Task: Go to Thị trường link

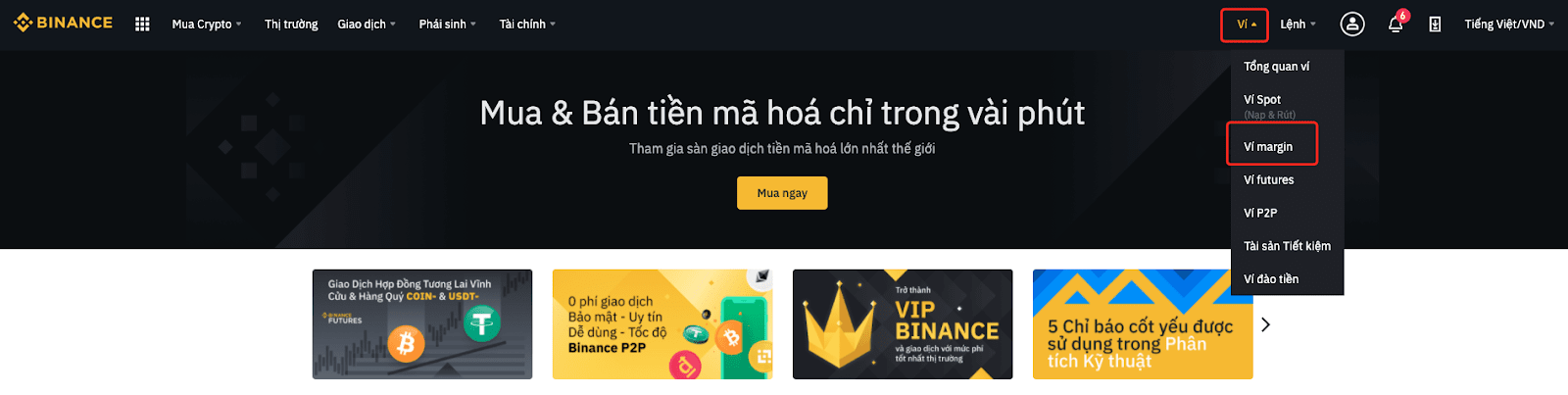Action: coord(291,25)
